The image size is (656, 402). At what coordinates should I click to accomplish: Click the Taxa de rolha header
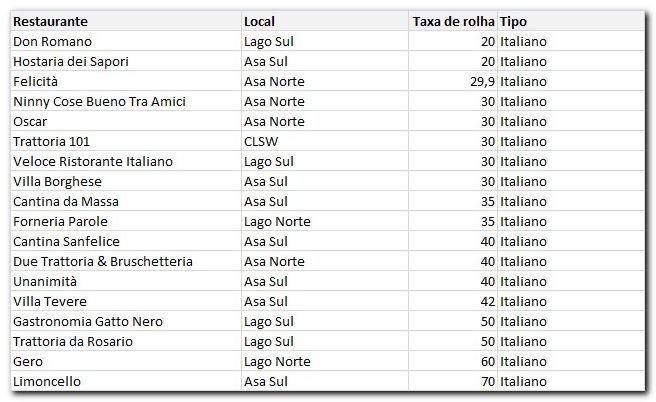[x=453, y=21]
